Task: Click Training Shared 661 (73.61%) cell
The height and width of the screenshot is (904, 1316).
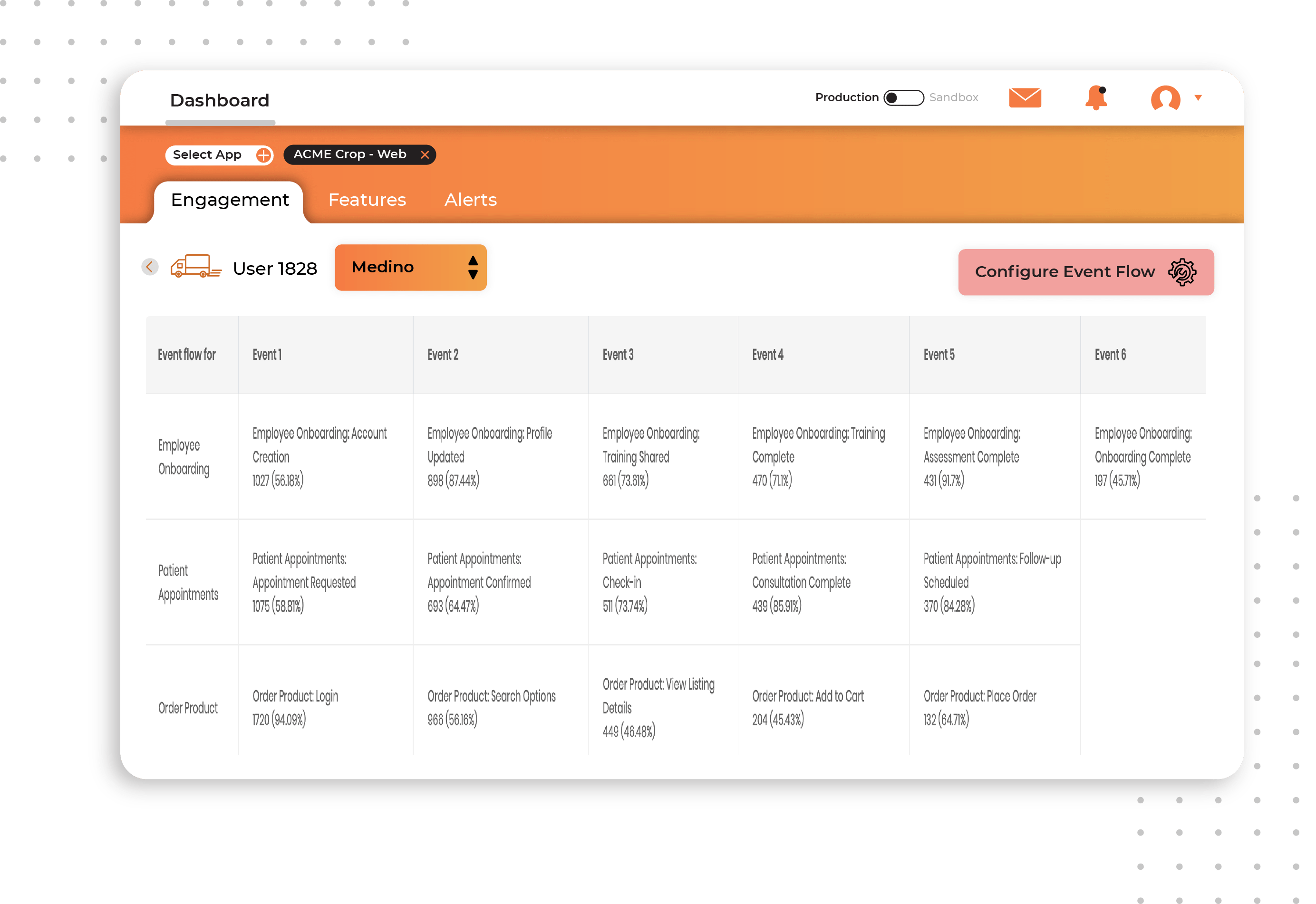Action: 663,457
